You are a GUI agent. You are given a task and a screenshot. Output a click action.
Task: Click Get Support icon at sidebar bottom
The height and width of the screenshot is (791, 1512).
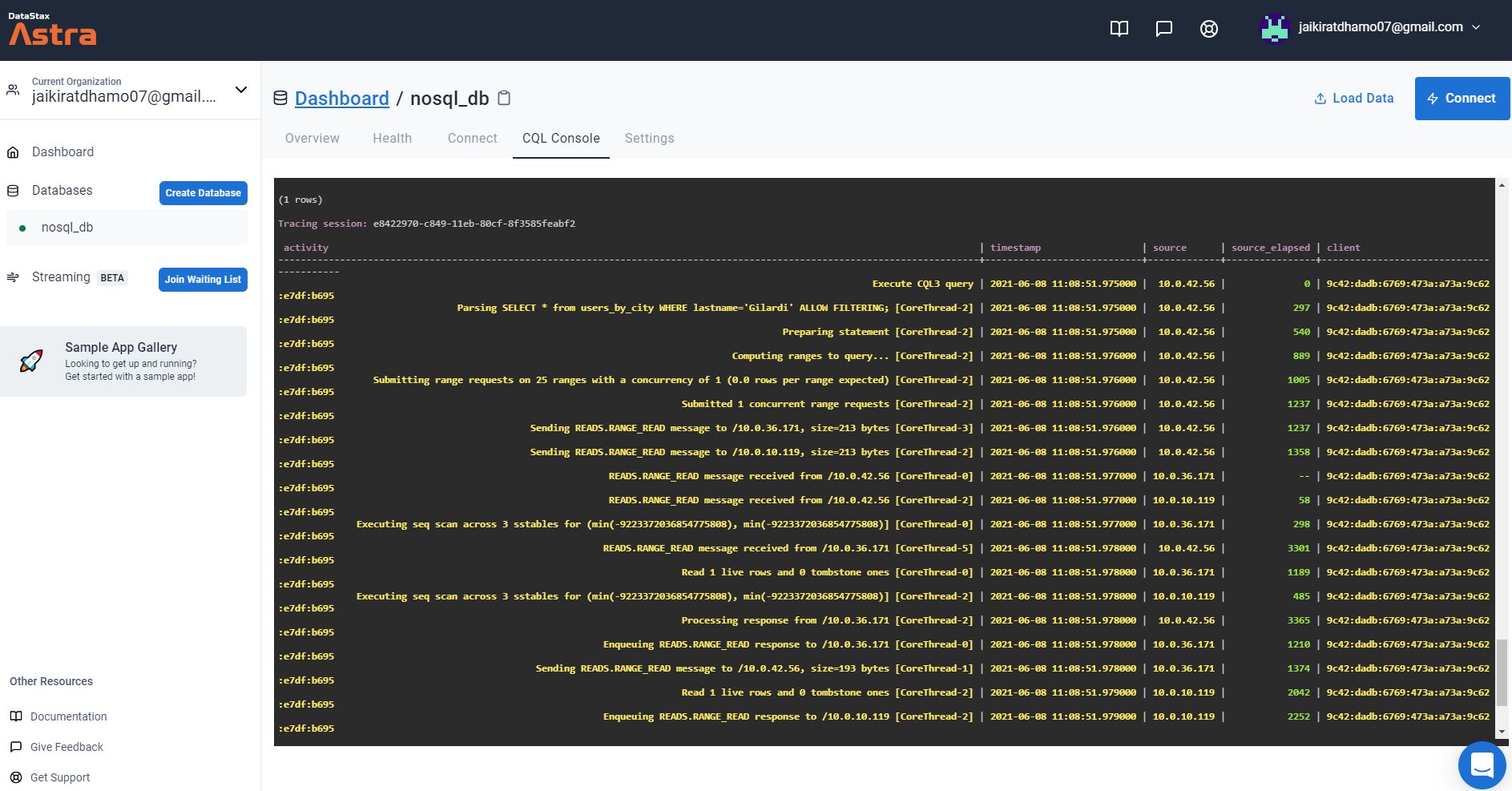tap(15, 777)
